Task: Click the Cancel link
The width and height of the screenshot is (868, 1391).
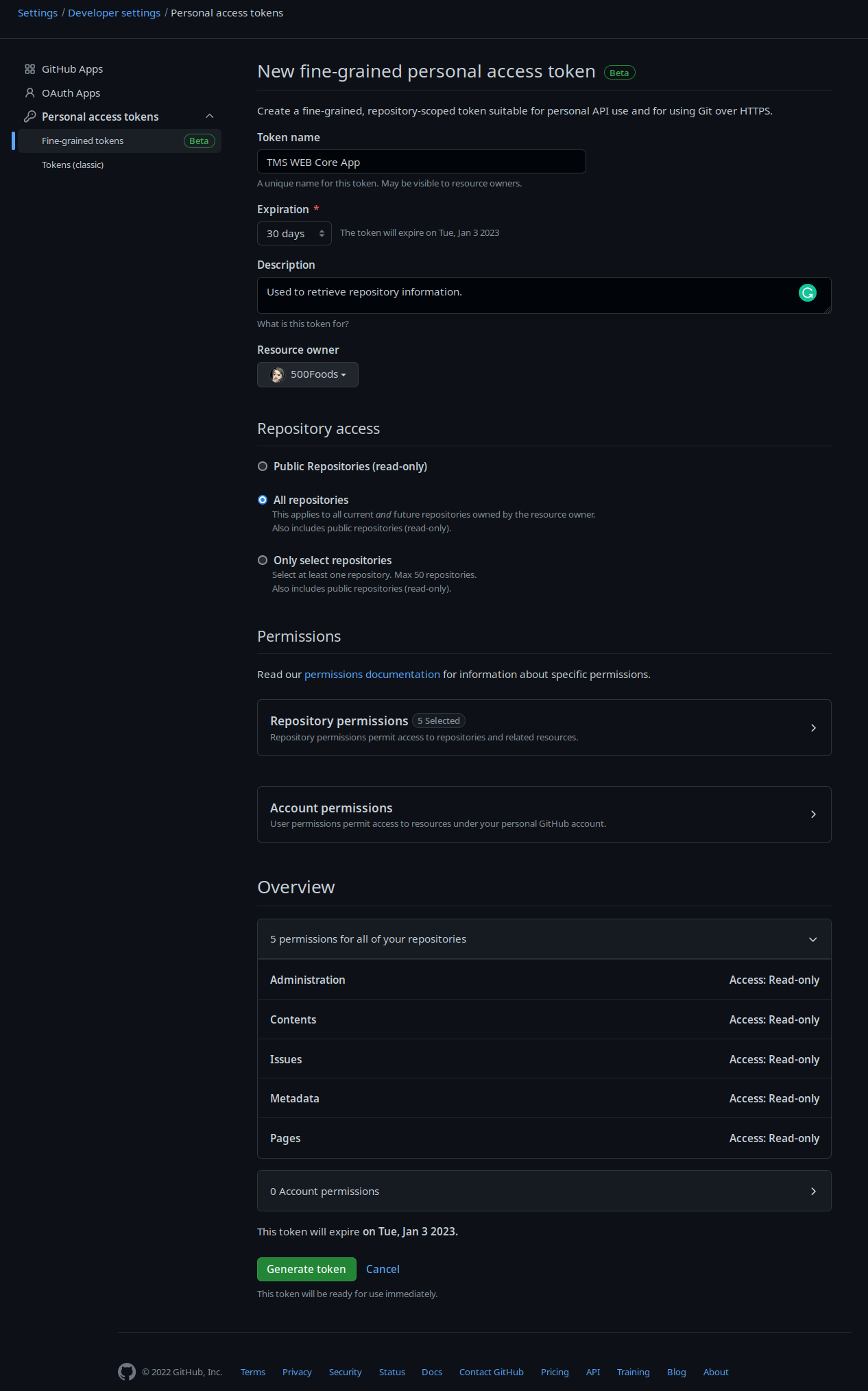Action: click(x=383, y=1269)
